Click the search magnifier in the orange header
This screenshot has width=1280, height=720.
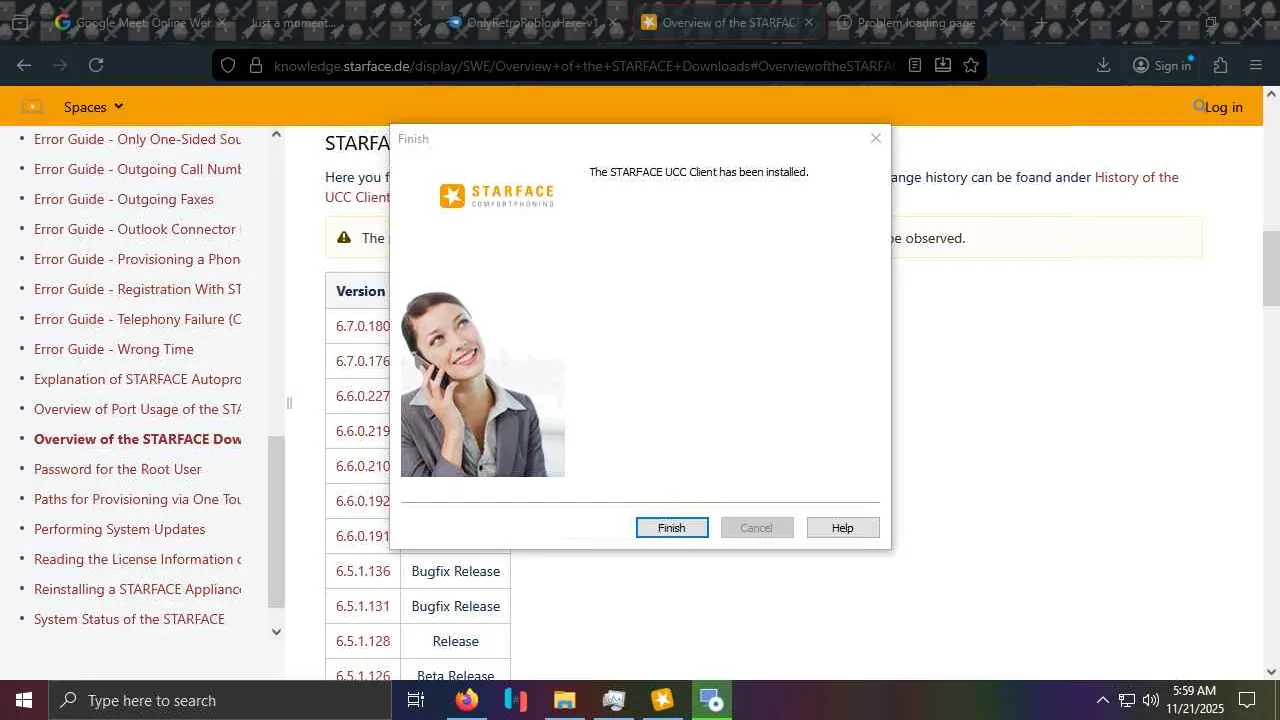point(1199,106)
